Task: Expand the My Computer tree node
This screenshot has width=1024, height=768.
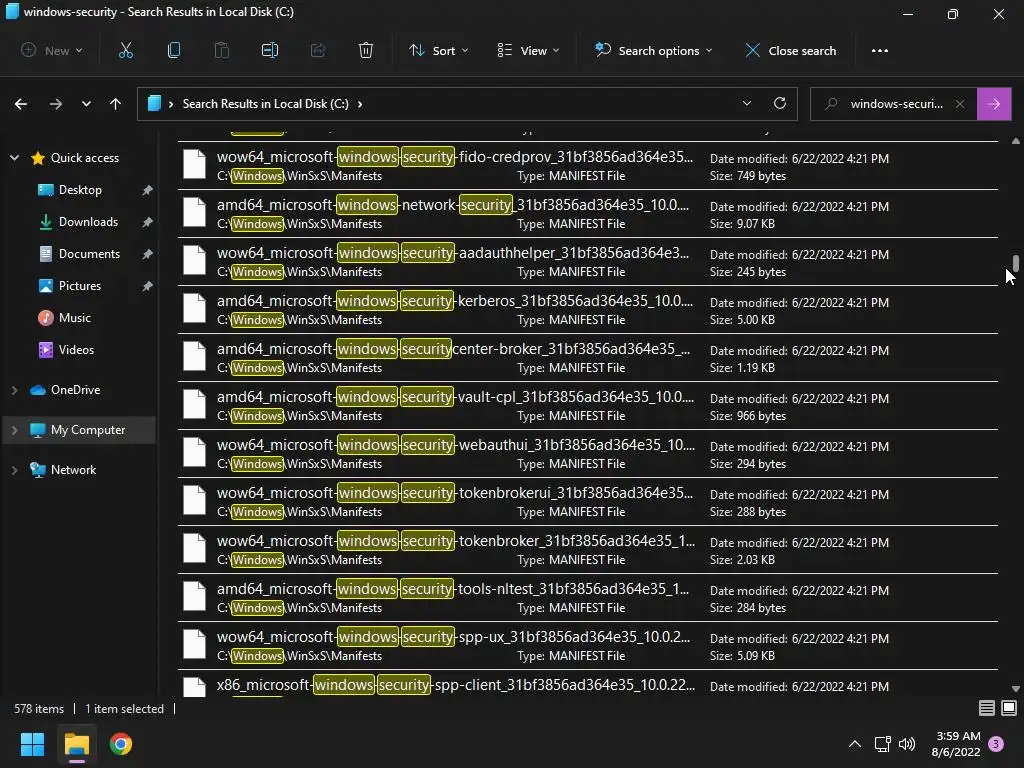Action: point(14,430)
